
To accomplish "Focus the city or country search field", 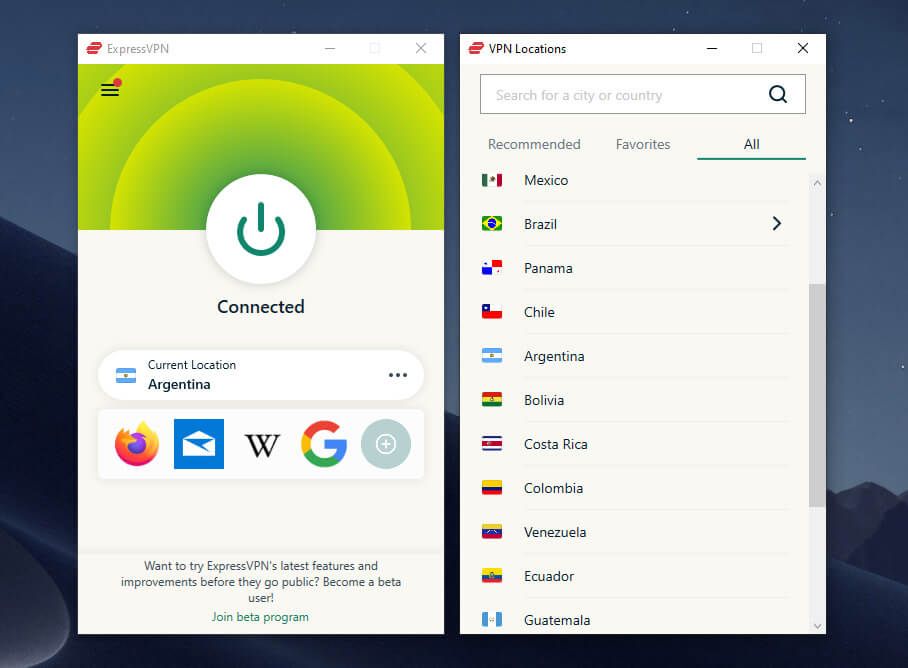I will click(x=643, y=94).
